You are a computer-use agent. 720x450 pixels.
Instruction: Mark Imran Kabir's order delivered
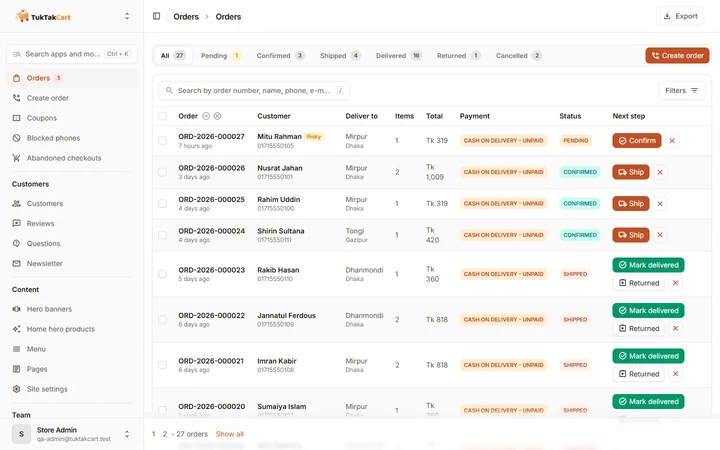[x=648, y=356]
